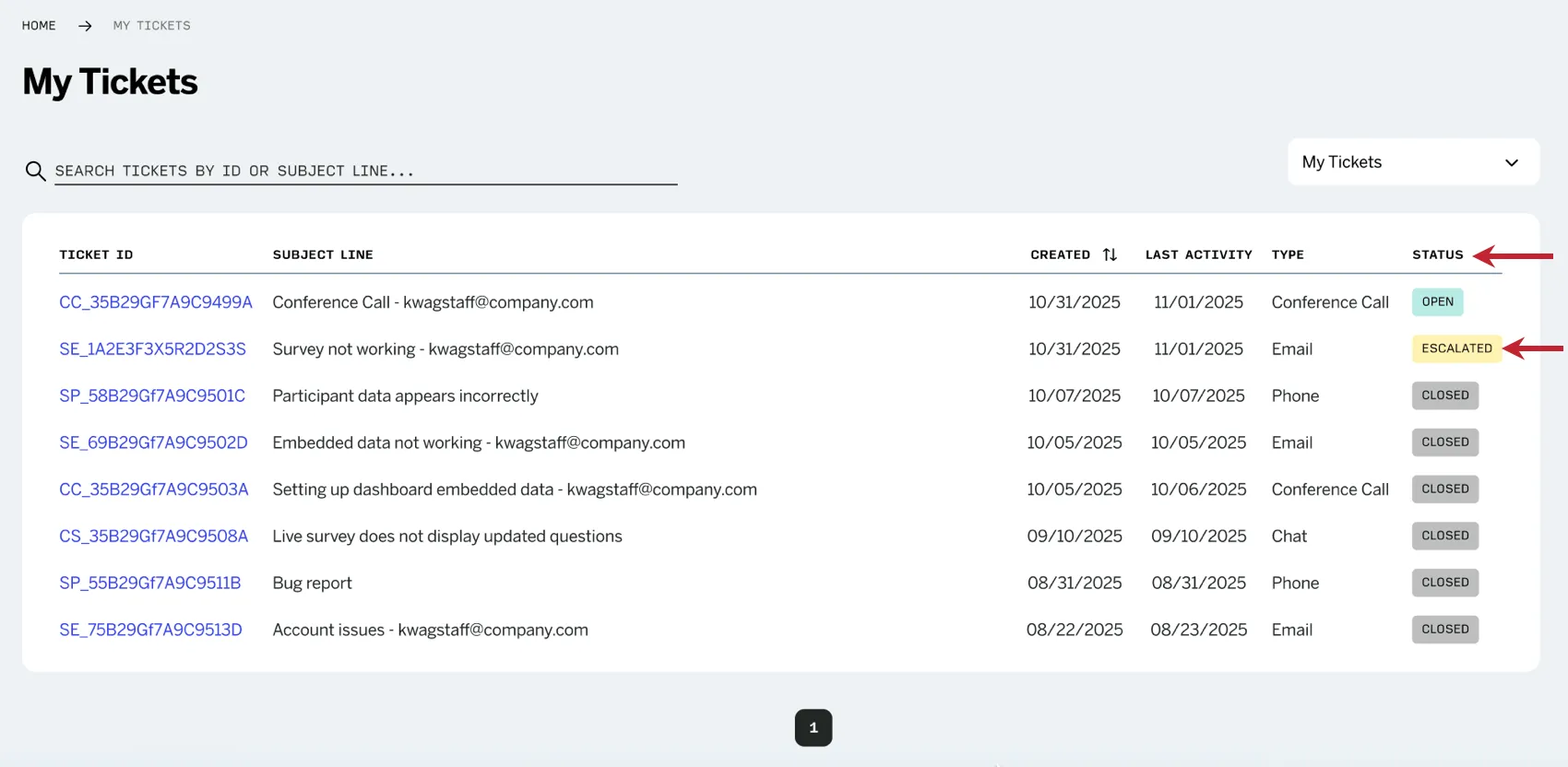
Task: Click the OPEN status badge
Action: [1437, 301]
